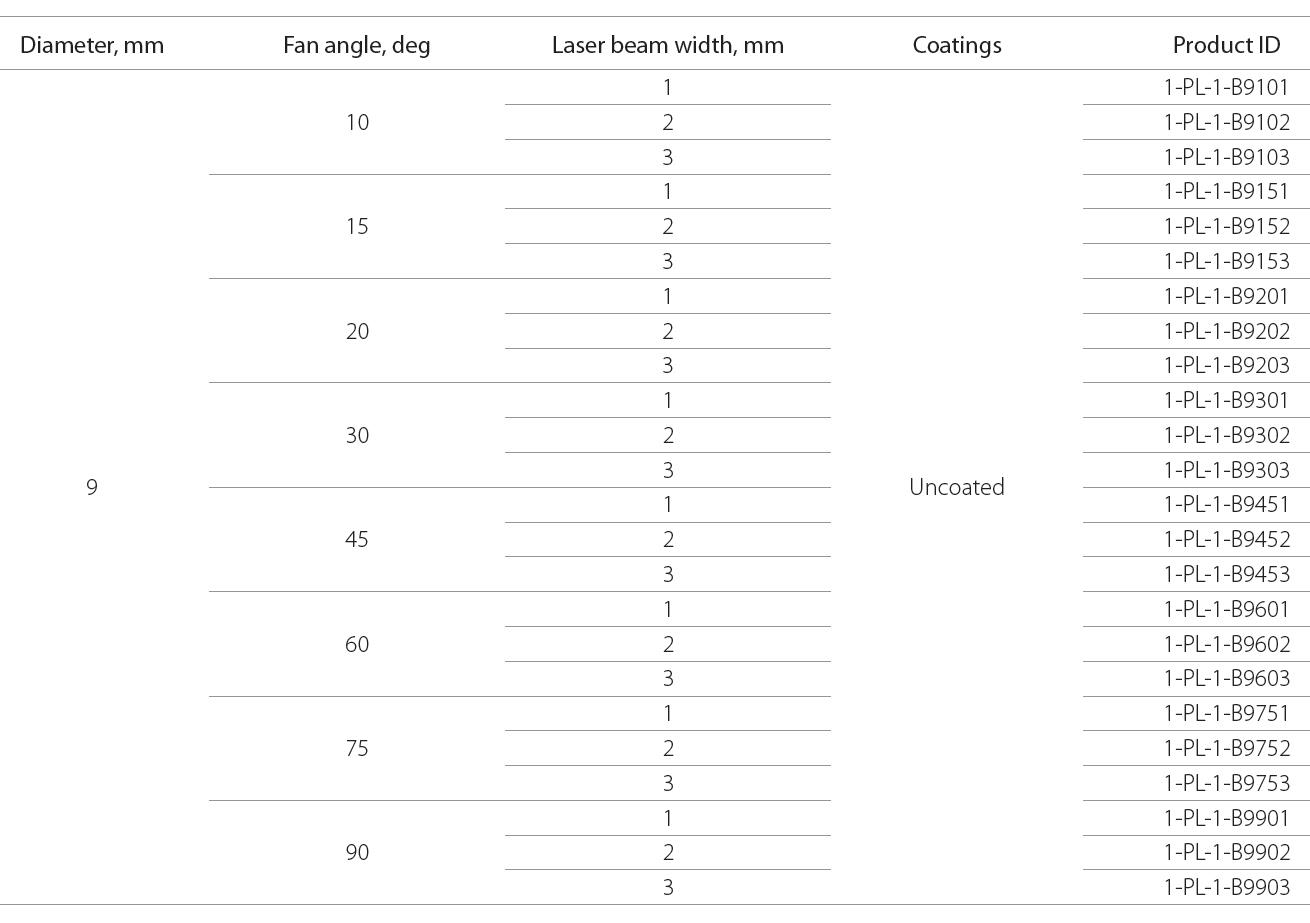Viewport: 1310px width, 923px height.
Task: Select product ID 1-PL-1-B9101
Action: 1227,87
